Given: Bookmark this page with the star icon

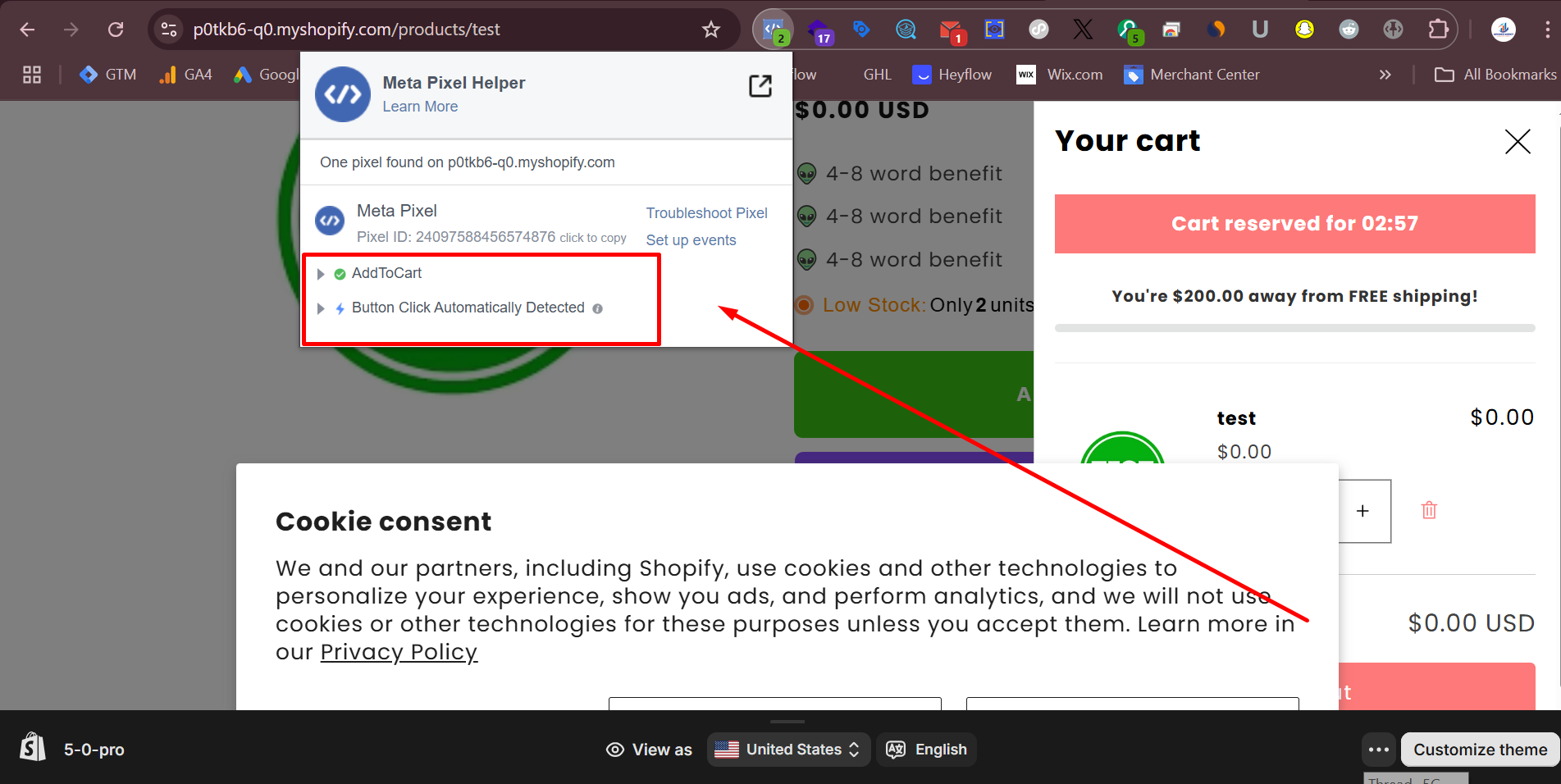Looking at the screenshot, I should pos(710,30).
